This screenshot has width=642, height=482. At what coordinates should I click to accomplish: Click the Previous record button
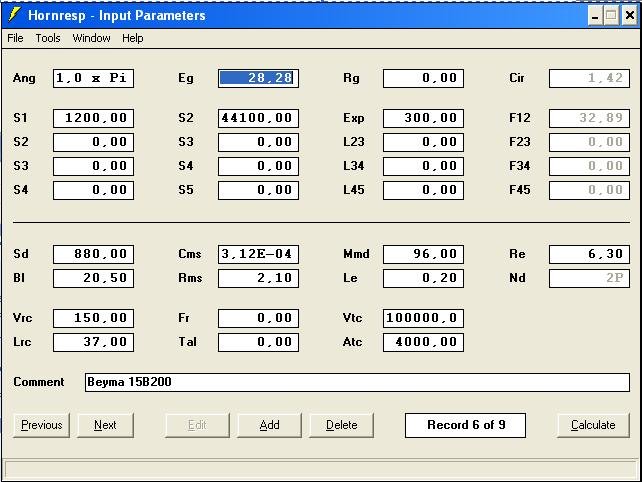[x=41, y=425]
